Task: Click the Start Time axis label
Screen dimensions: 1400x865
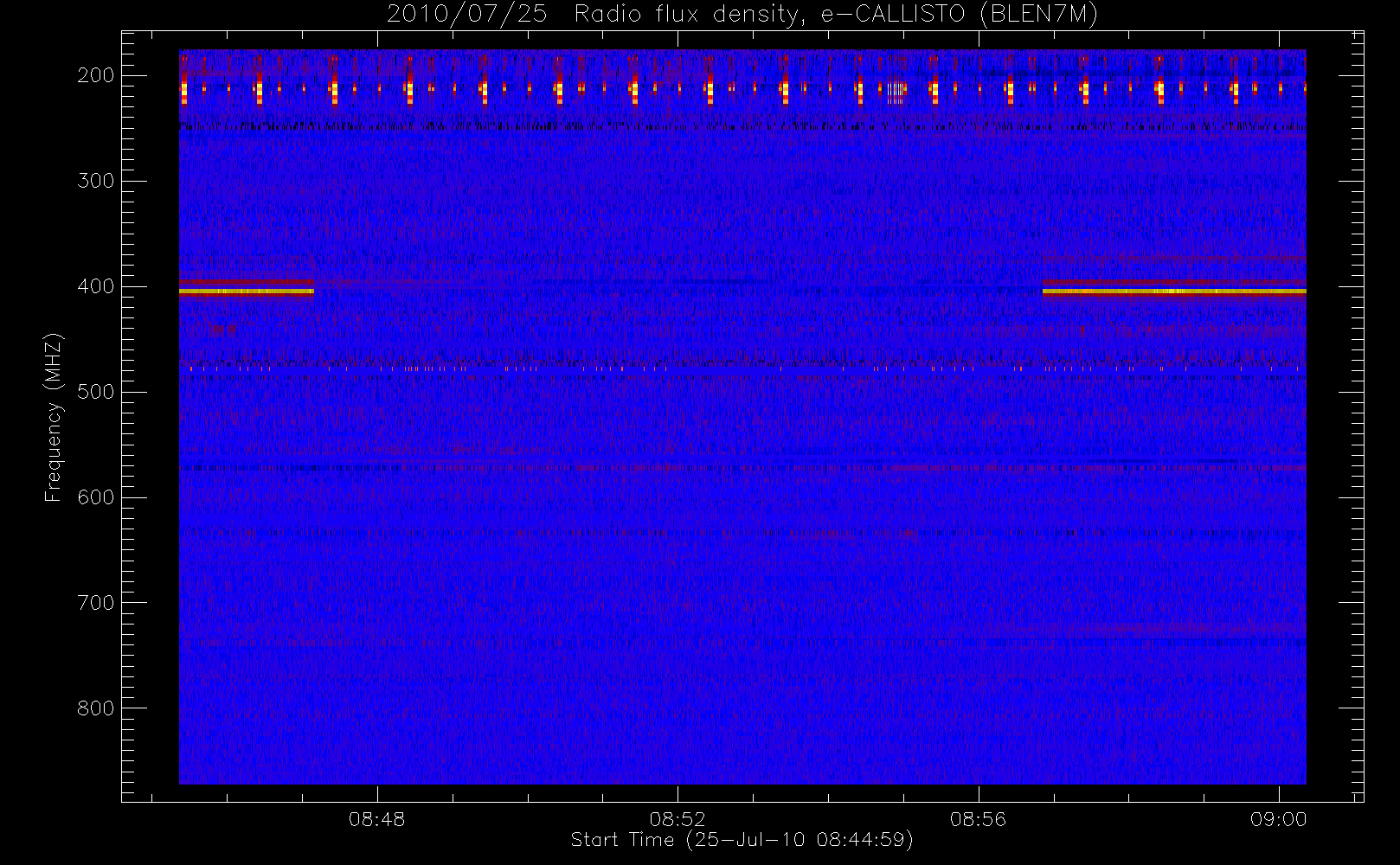Action: 742,840
